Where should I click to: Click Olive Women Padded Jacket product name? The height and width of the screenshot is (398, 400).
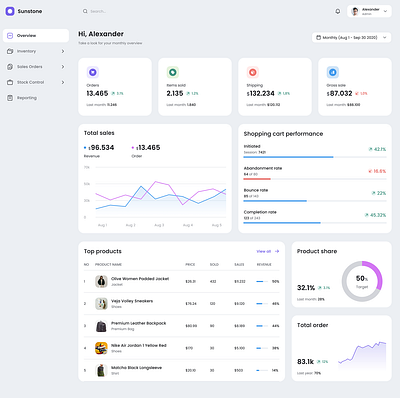[x=140, y=279]
